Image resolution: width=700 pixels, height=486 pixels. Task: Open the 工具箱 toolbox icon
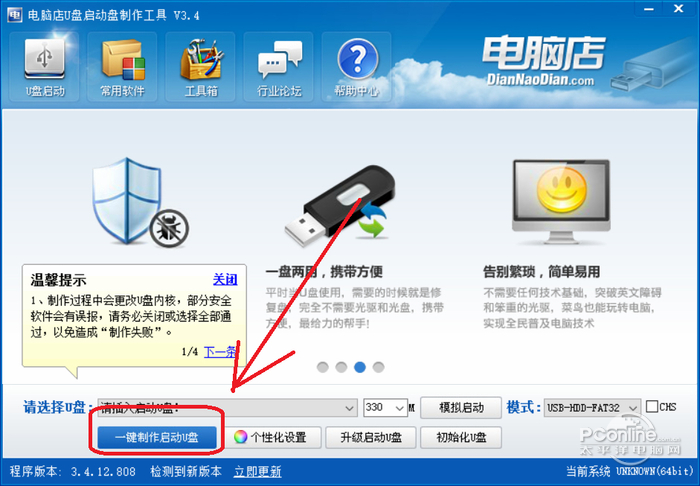coord(200,66)
